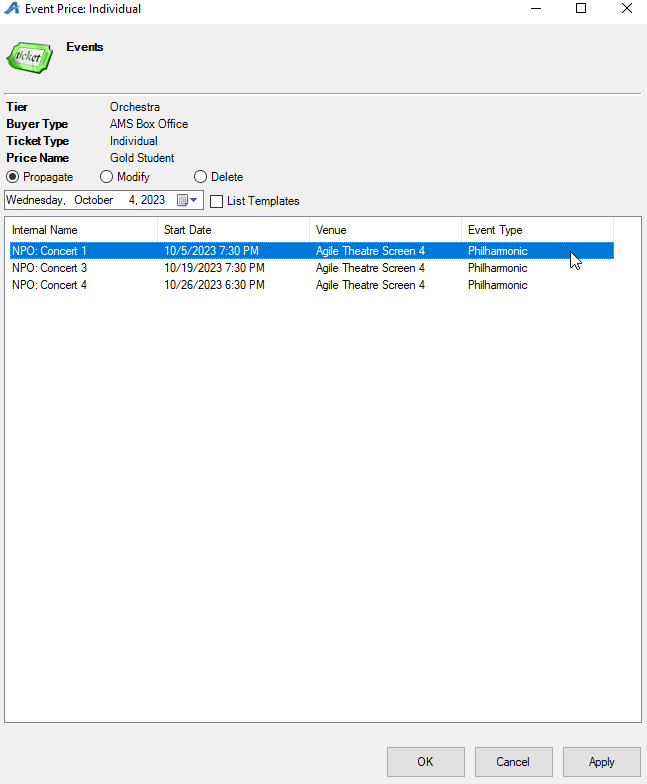Select the NPO: Concert 4 row

(x=312, y=285)
